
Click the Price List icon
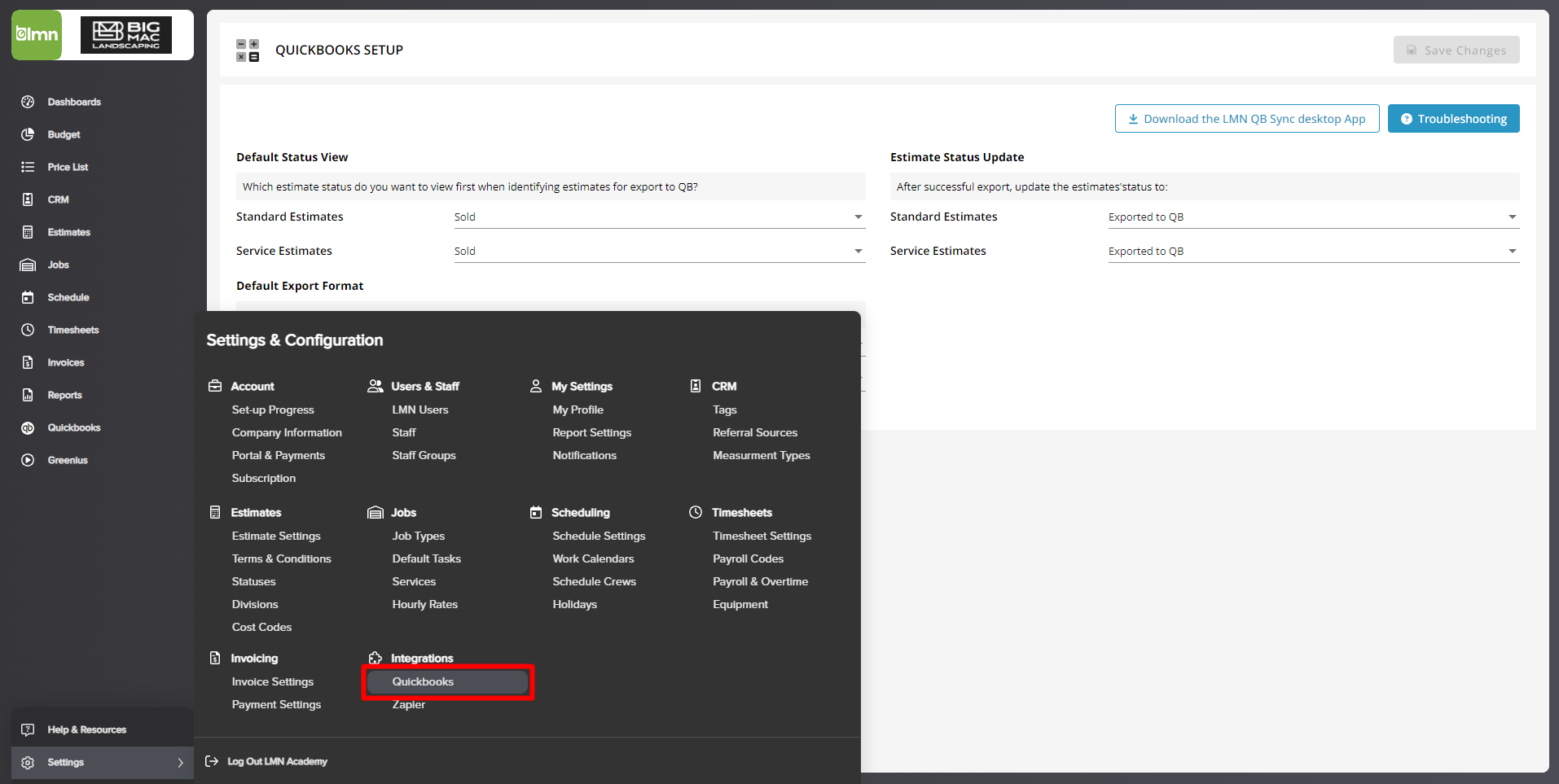[x=28, y=167]
